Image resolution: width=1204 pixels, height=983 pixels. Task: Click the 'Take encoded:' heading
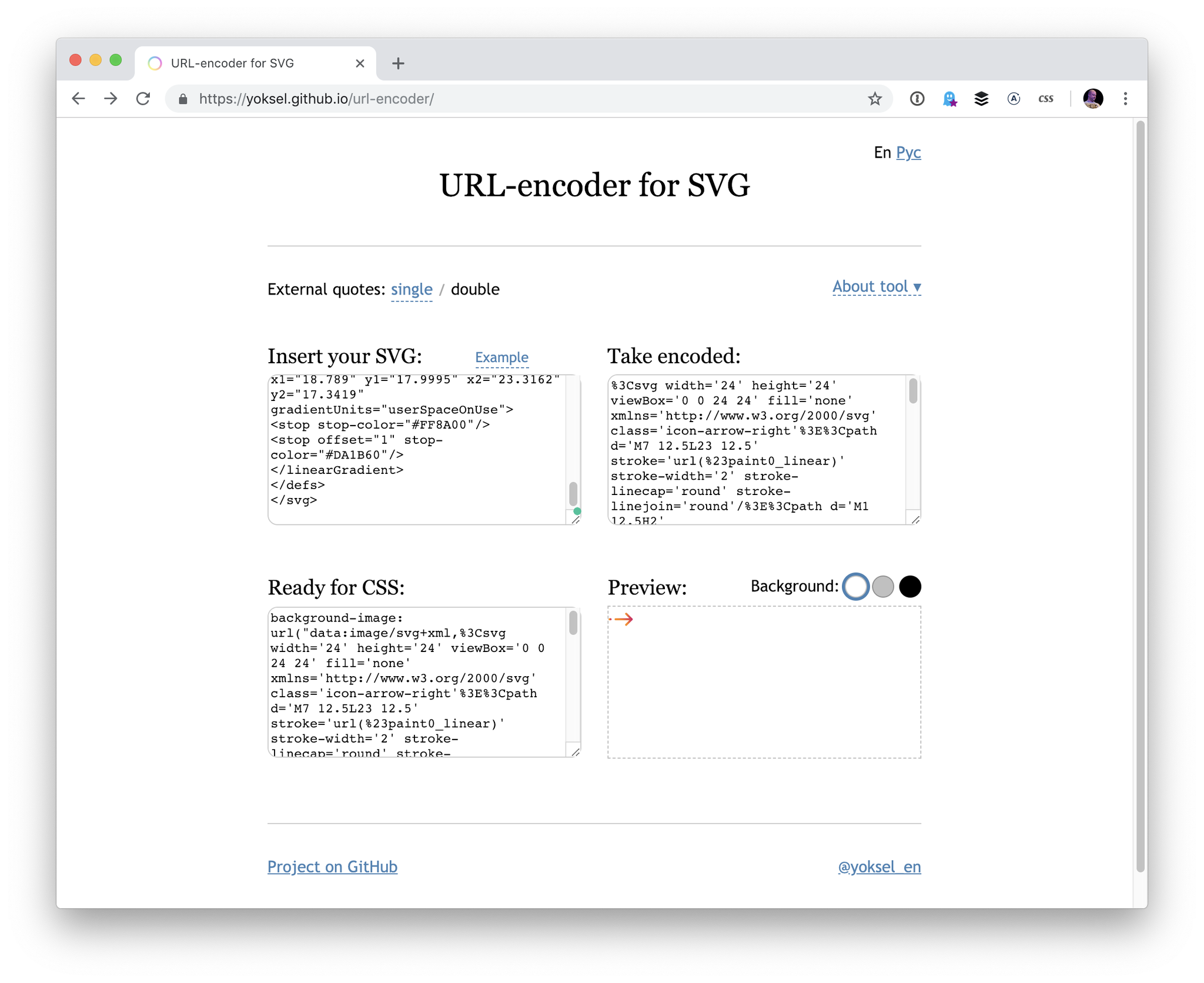click(674, 356)
